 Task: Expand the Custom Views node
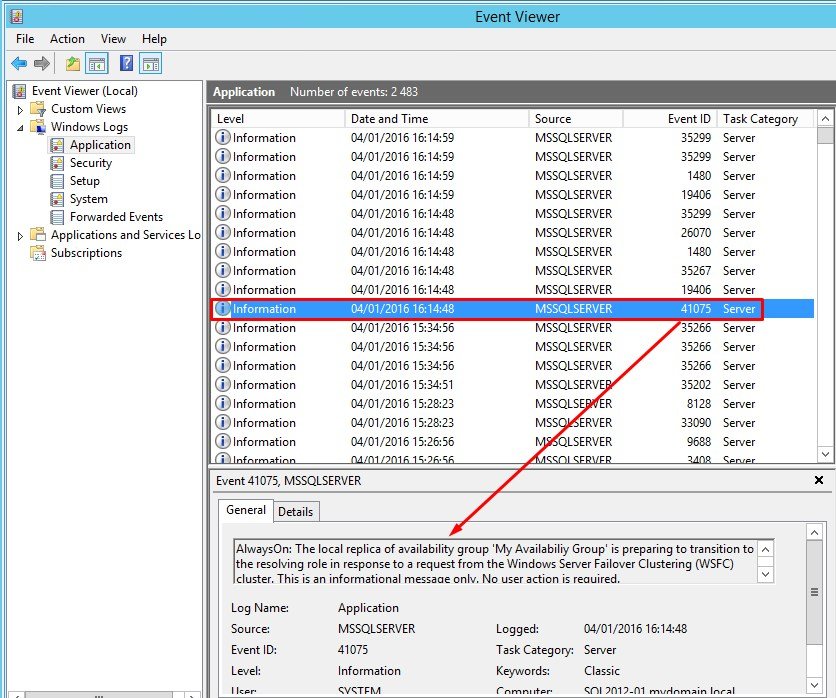pos(20,109)
